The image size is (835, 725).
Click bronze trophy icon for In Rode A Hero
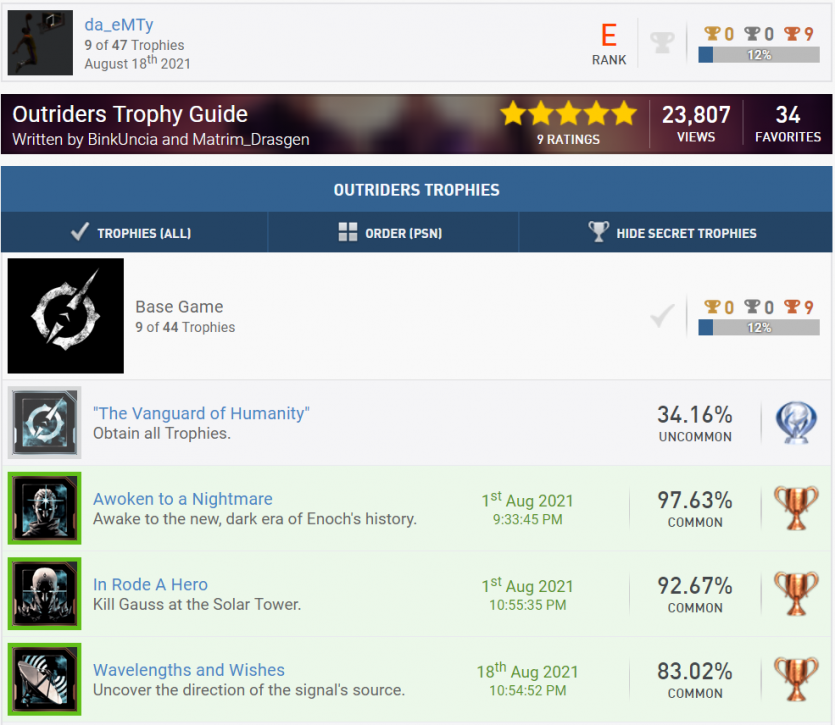pyautogui.click(x=796, y=594)
